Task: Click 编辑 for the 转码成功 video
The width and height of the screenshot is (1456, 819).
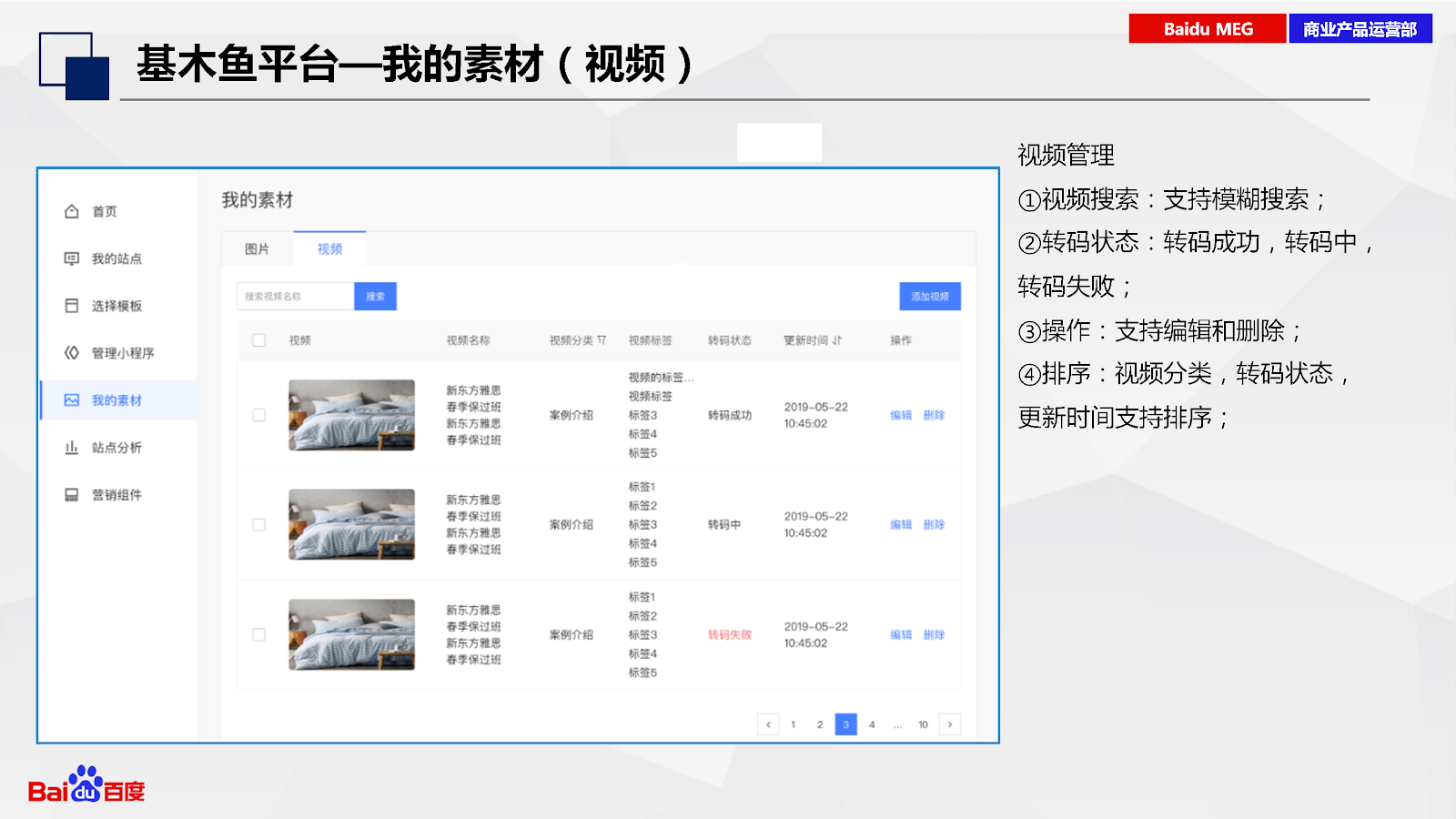Action: [901, 415]
